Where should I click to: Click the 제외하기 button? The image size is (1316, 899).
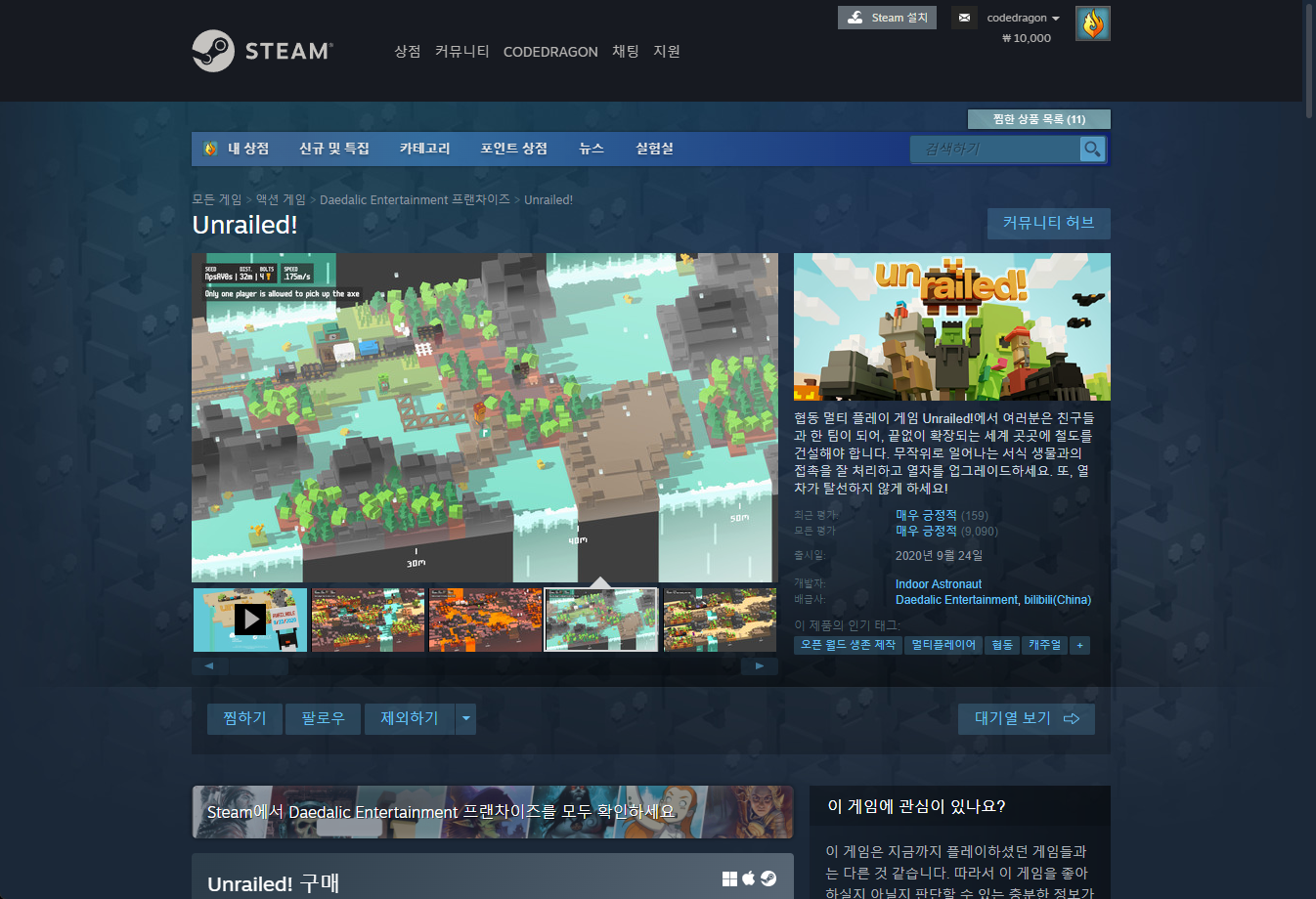point(410,718)
